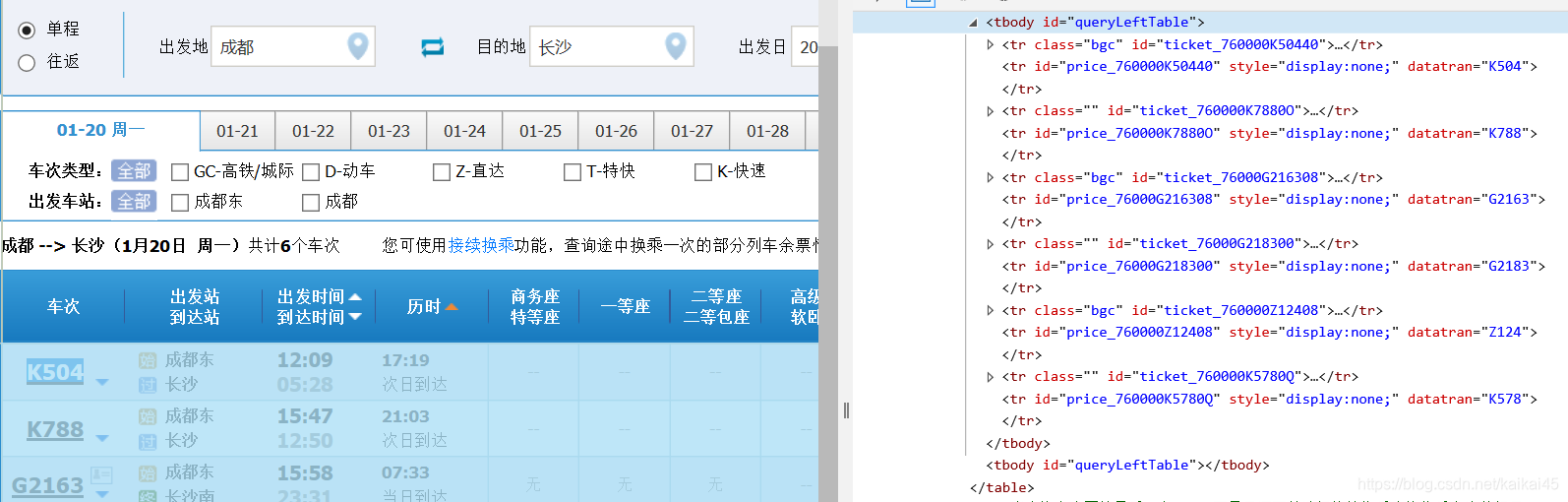This screenshot has width=1568, height=502.
Task: Click the descending arrow beside 到达时间
Action: 355,317
